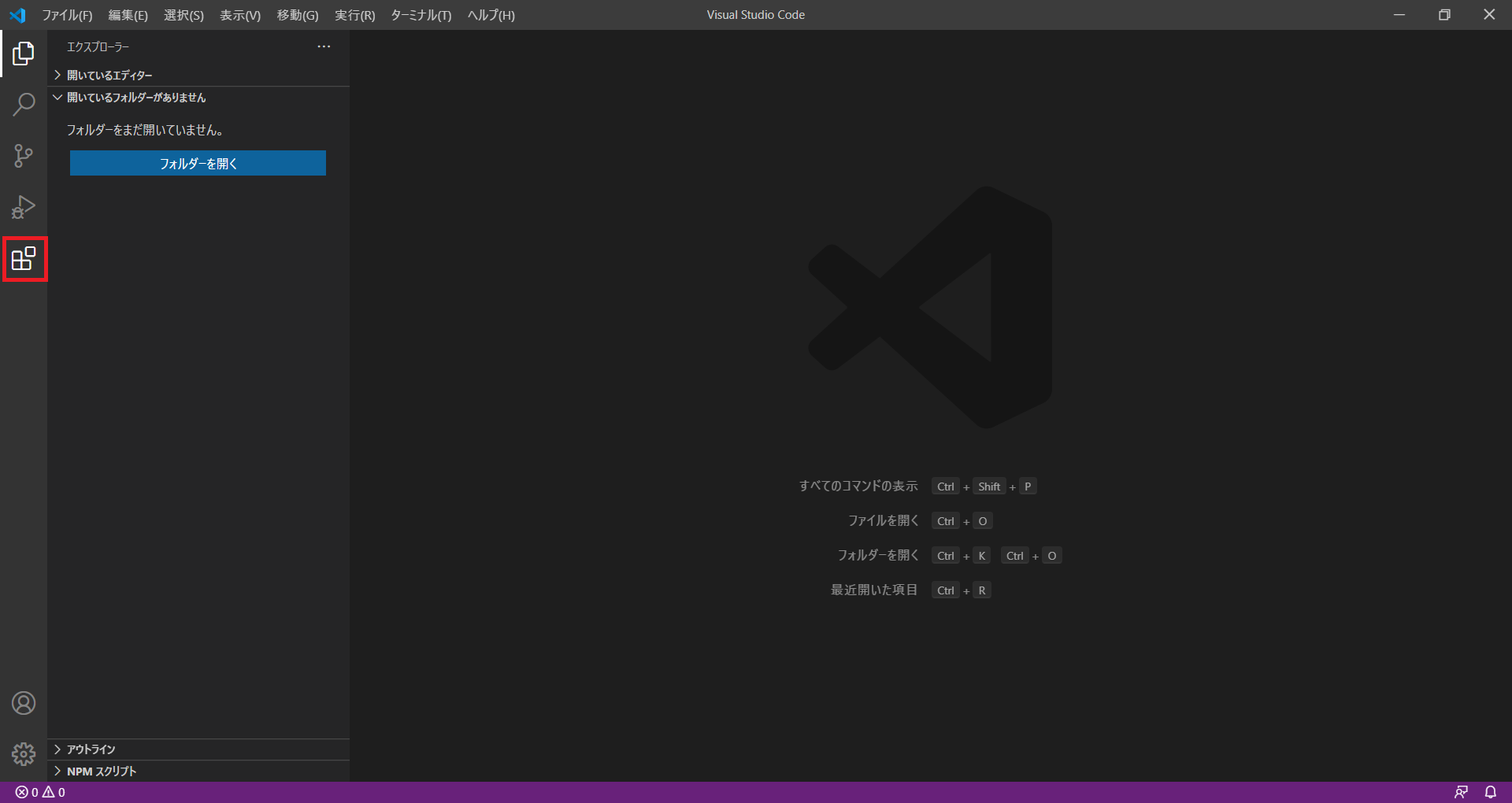
Task: Expand the アウトライン section
Action: click(91, 749)
